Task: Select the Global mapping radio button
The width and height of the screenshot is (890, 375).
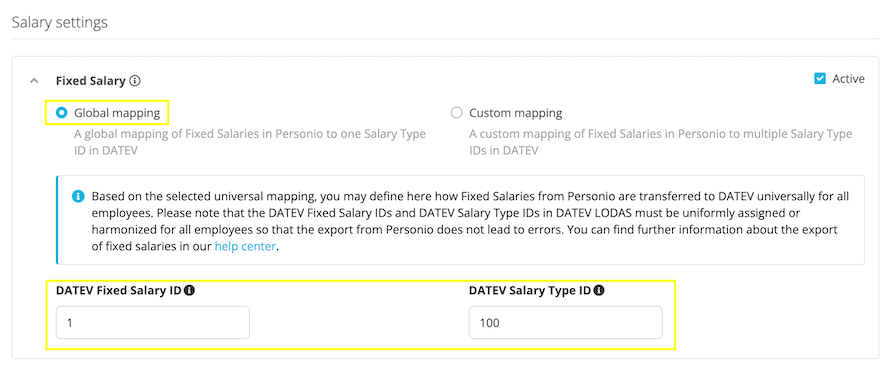Action: pyautogui.click(x=61, y=113)
